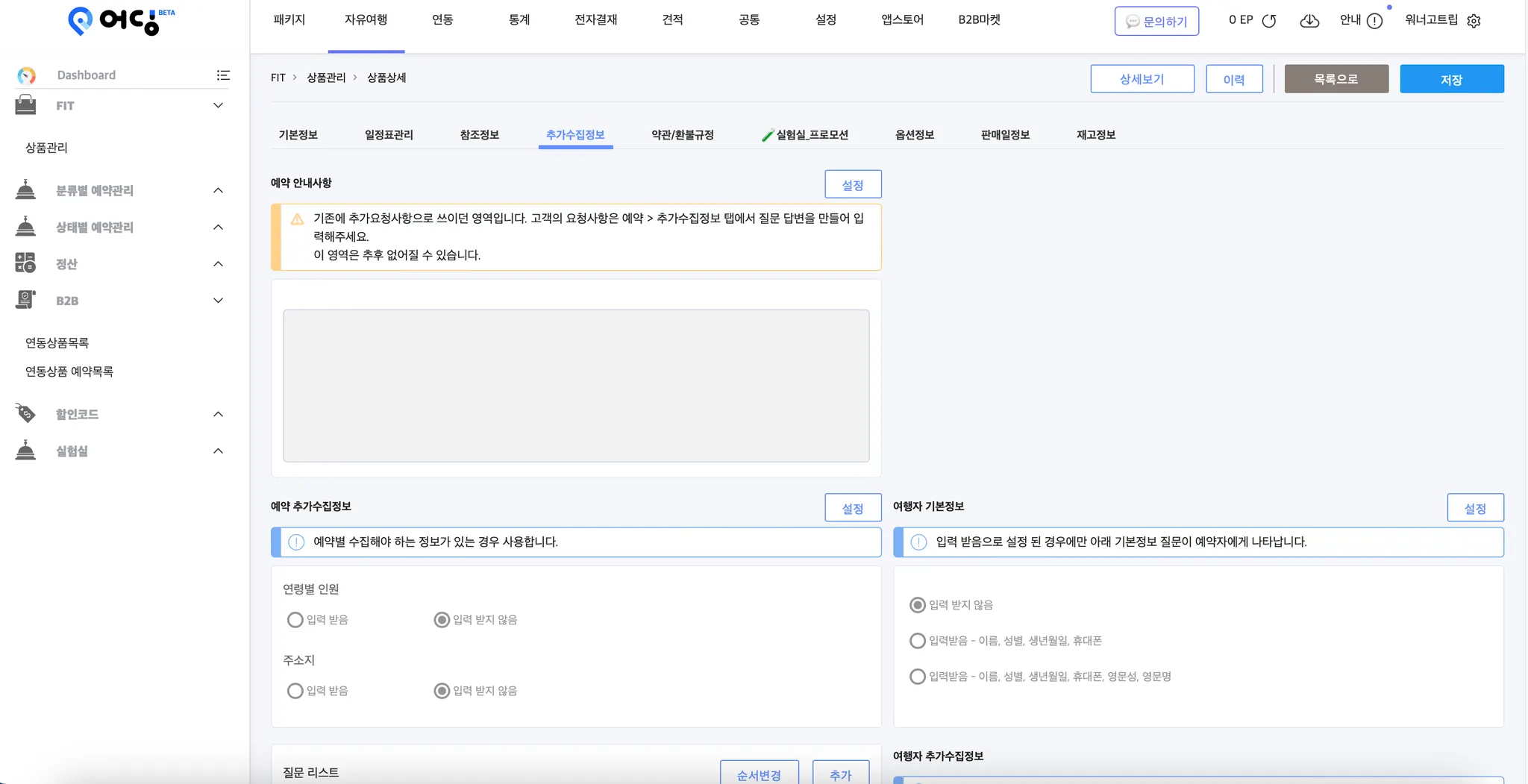Click the info icon in 여행자 기본정보 notice
1528x784 pixels.
point(918,542)
